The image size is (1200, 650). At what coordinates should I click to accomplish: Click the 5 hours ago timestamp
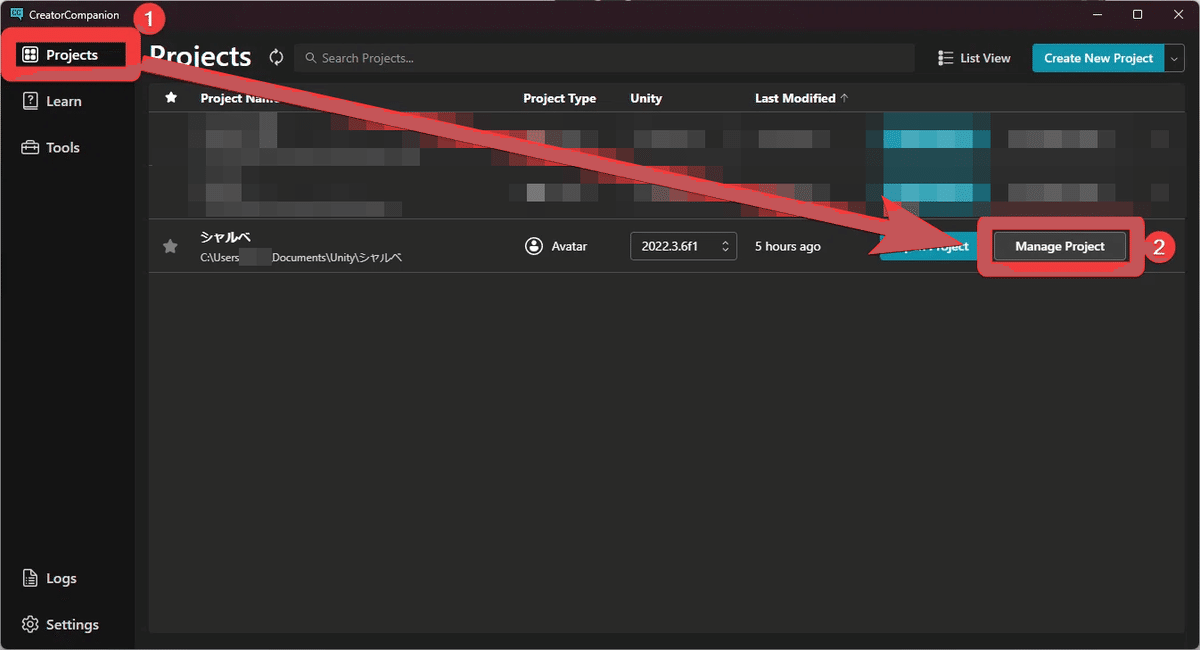tap(787, 246)
